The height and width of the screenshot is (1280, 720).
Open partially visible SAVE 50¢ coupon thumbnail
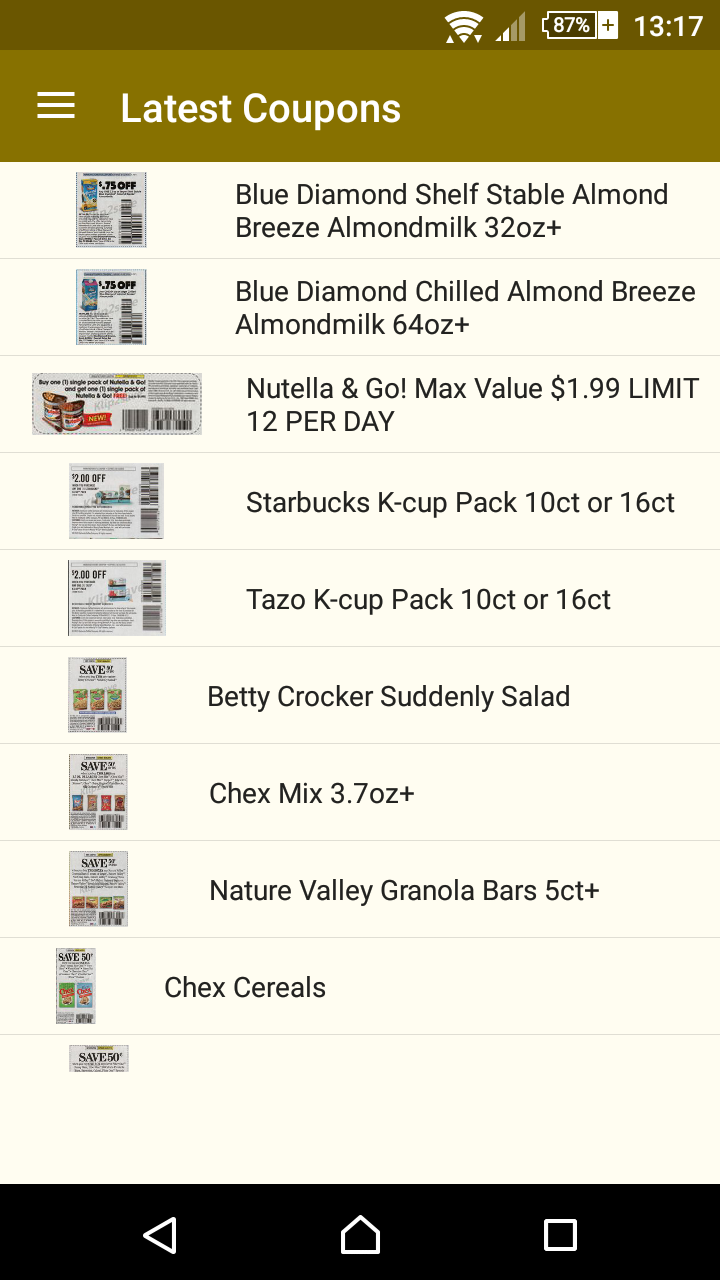(99, 1058)
